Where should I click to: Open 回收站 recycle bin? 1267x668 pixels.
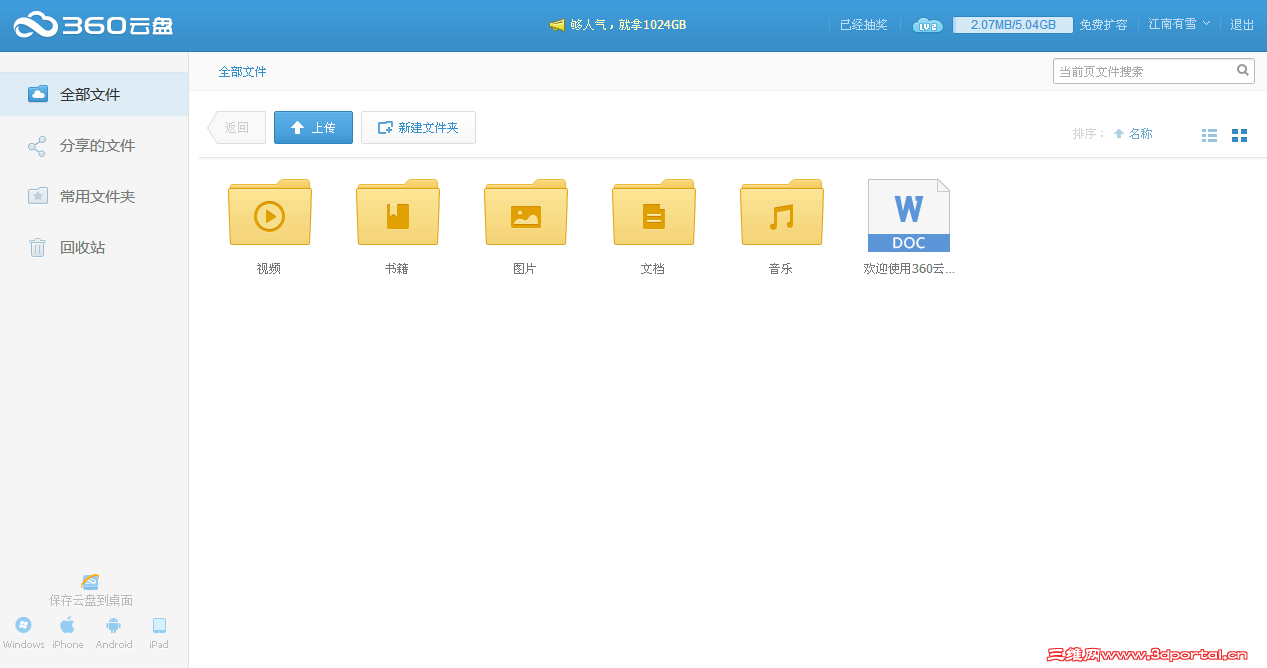[x=94, y=247]
